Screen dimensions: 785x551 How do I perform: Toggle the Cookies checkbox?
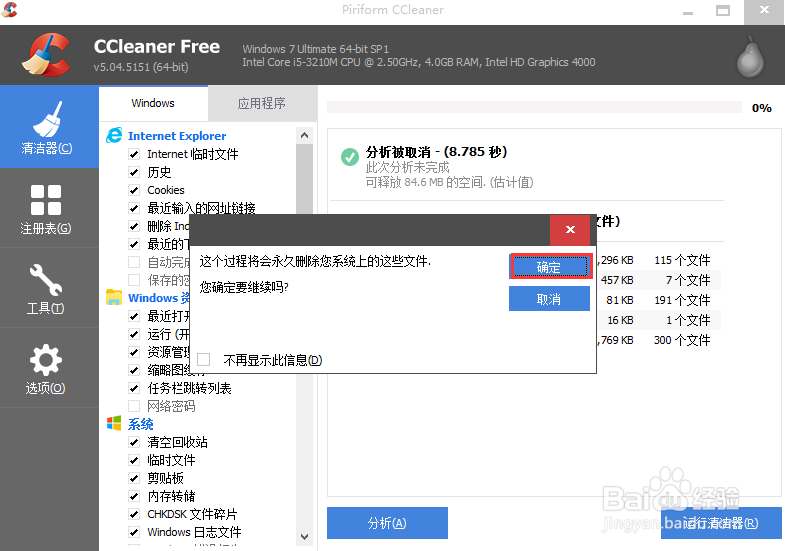134,190
